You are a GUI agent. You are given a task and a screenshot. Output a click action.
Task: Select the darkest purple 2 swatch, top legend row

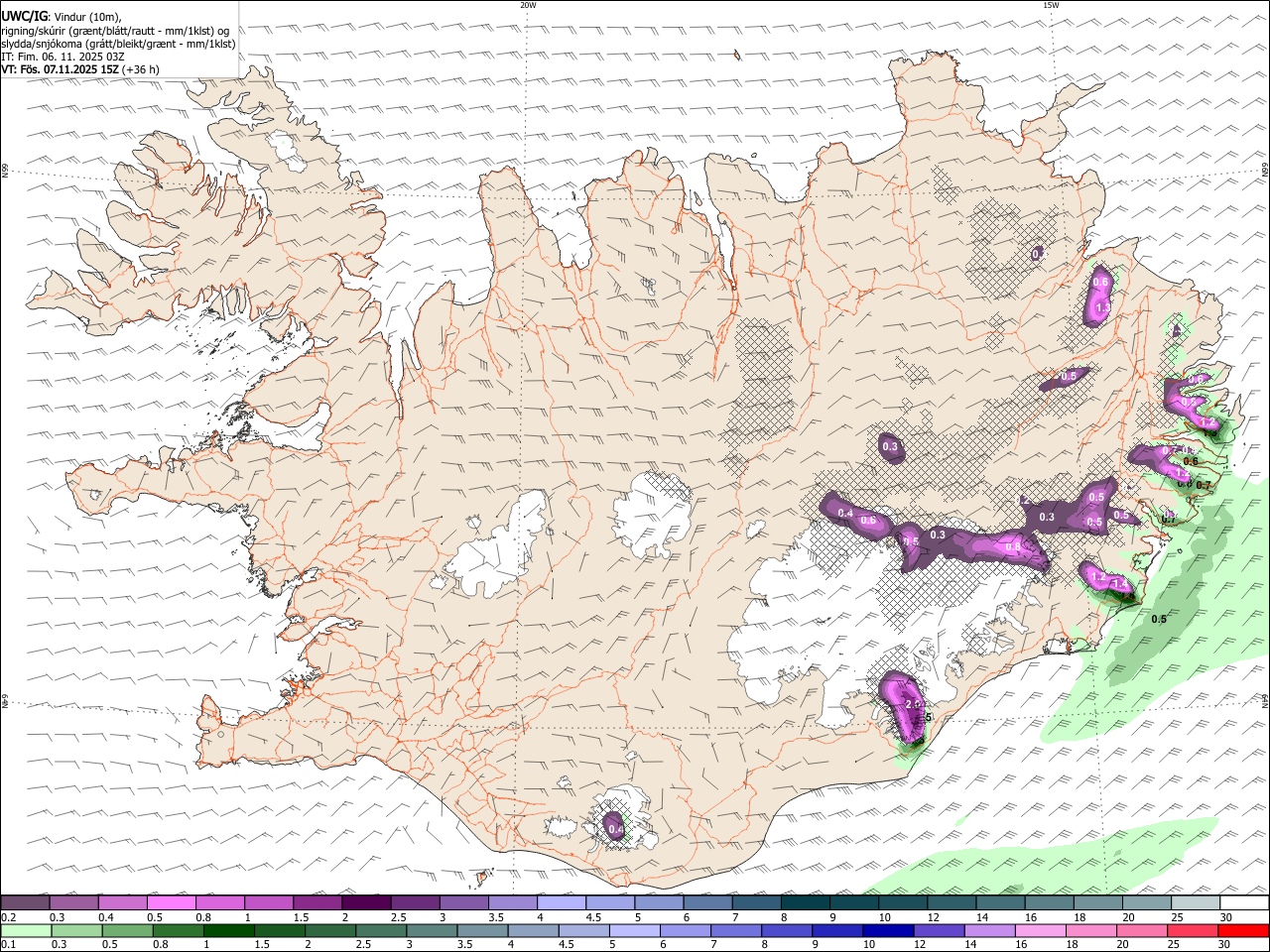click(366, 902)
